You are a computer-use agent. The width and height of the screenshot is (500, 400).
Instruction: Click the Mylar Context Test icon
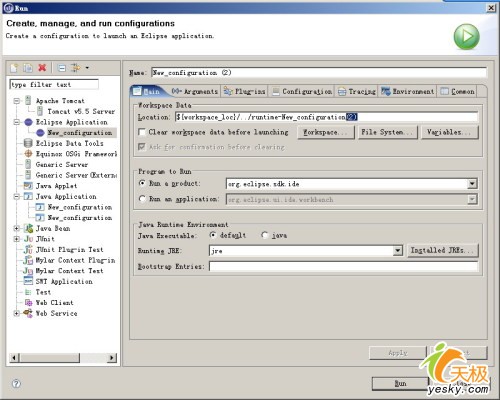[28, 271]
